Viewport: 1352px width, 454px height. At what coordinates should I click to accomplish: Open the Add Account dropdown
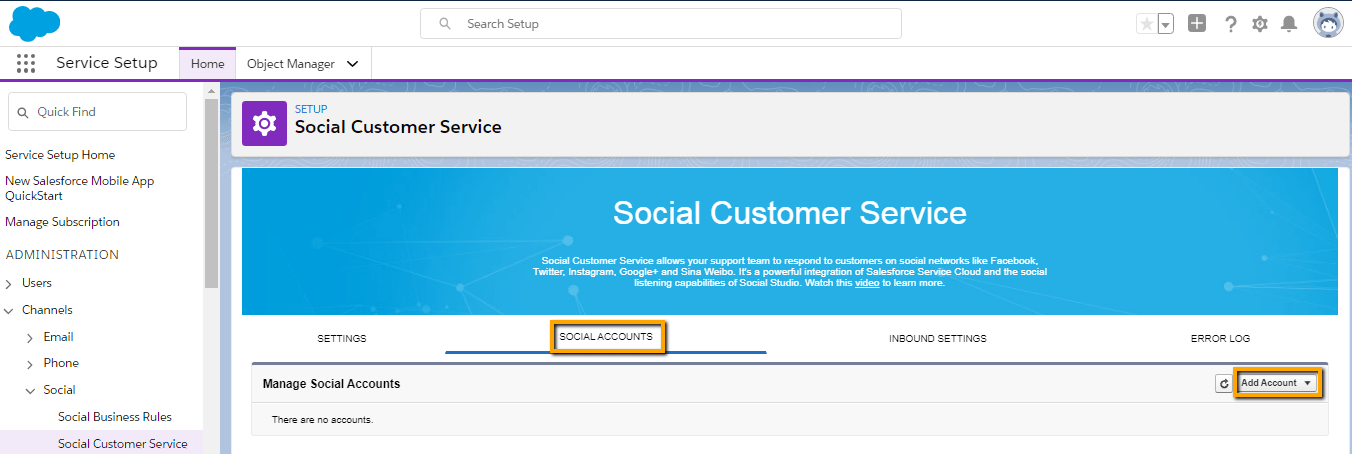click(1276, 383)
